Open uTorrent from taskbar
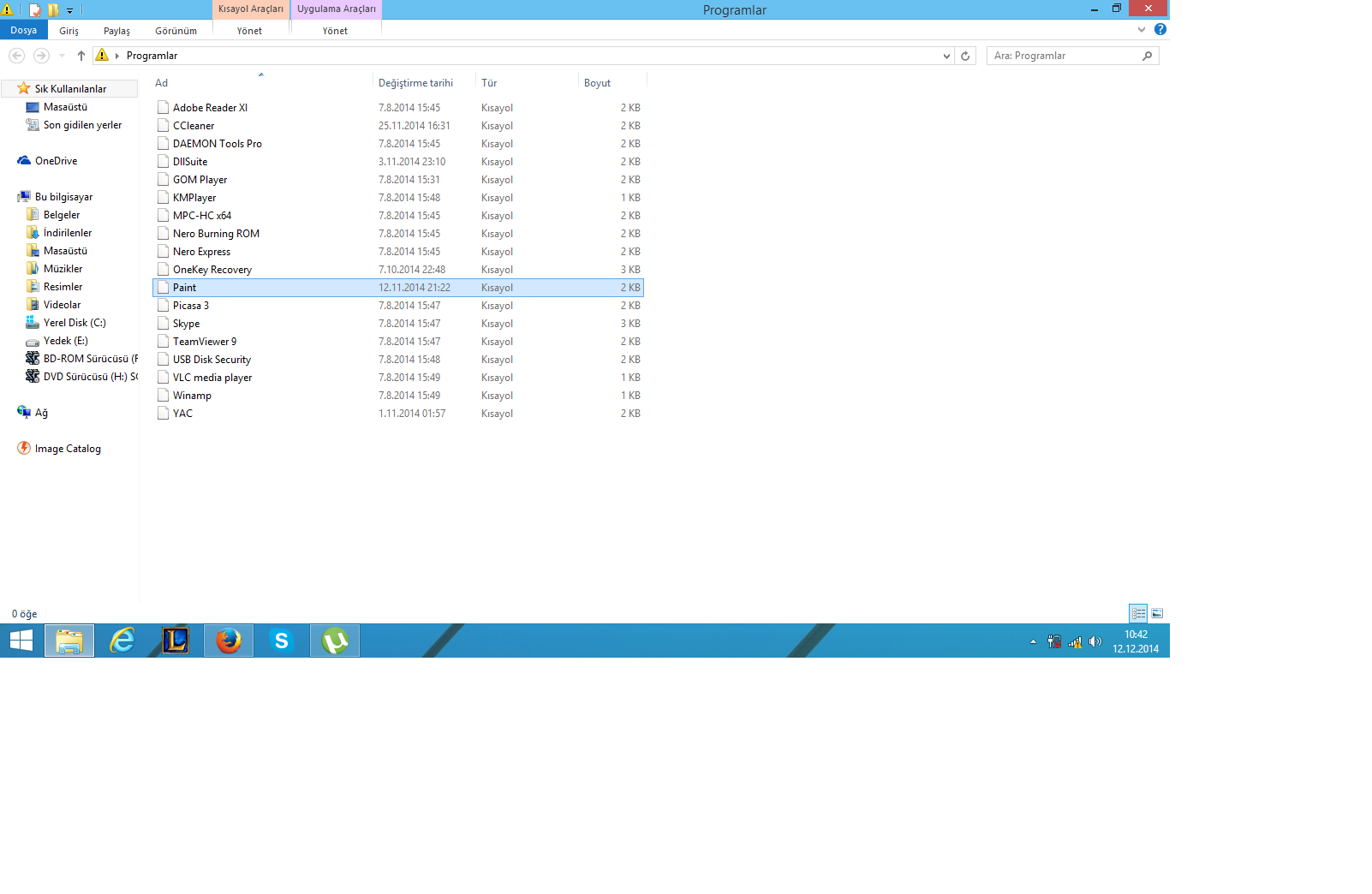 (x=335, y=641)
